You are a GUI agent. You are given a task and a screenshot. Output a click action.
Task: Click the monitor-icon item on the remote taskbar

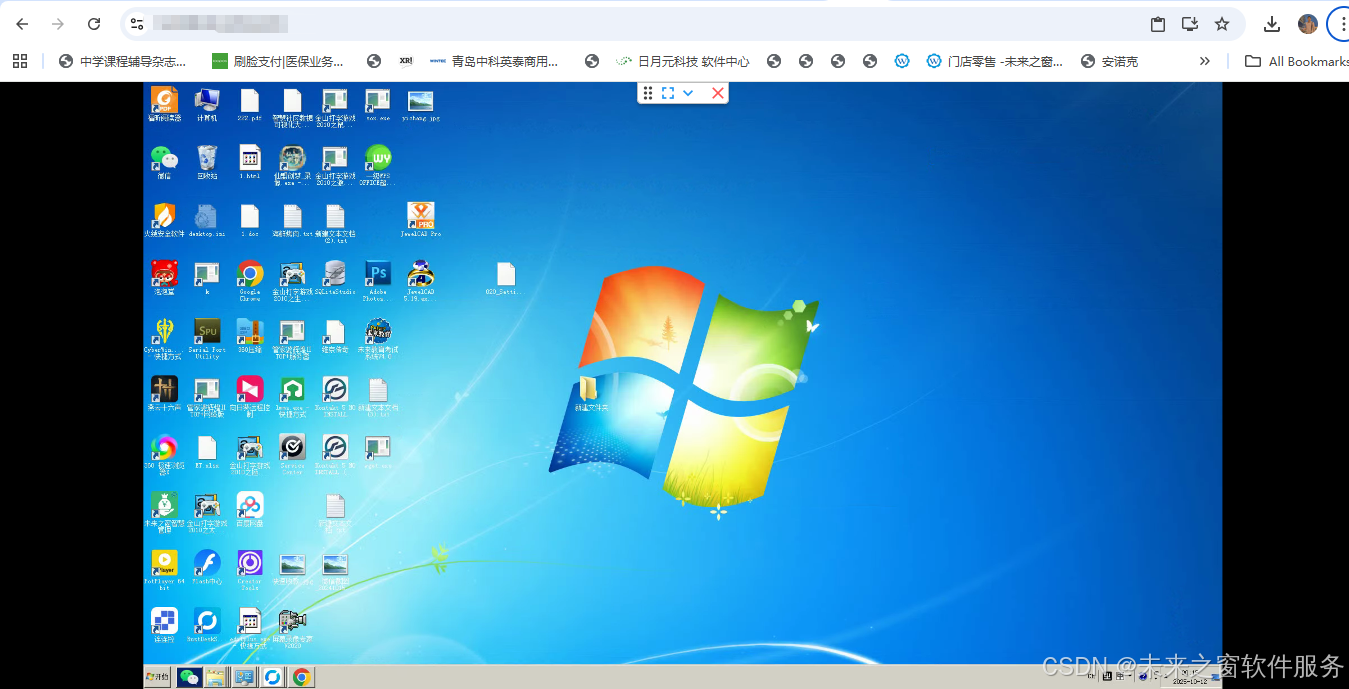tap(243, 677)
